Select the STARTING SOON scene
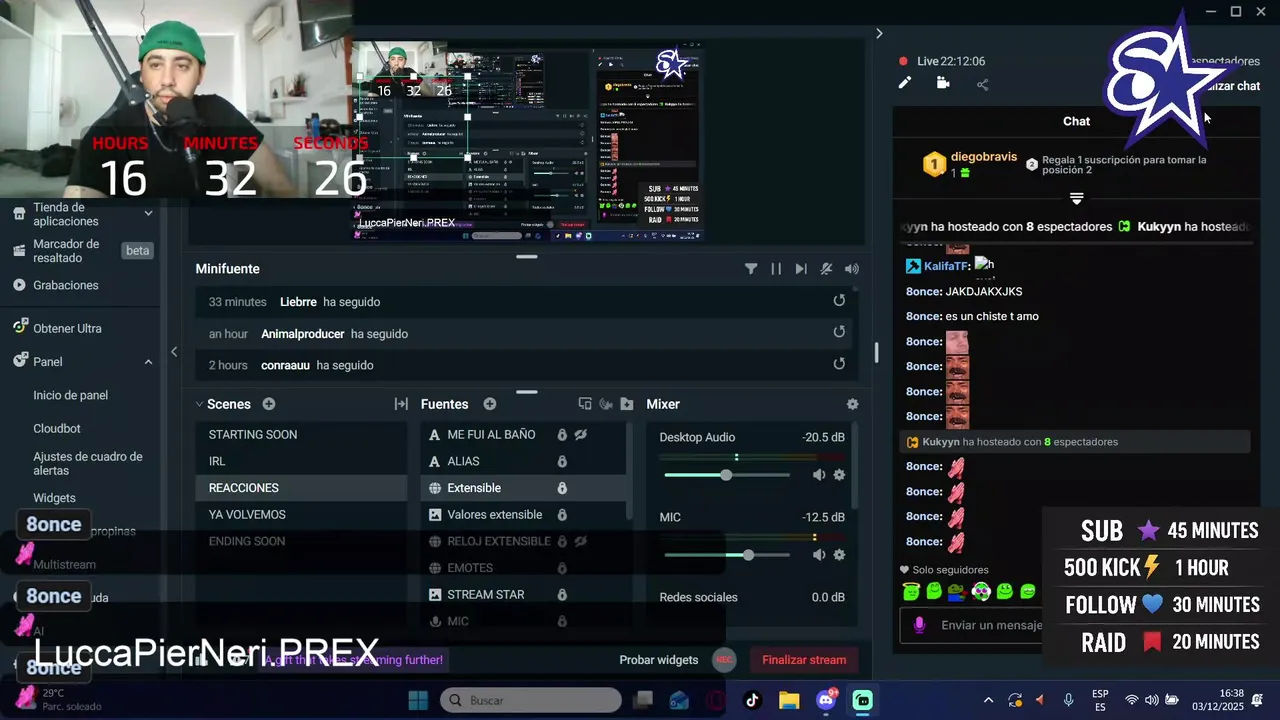The height and width of the screenshot is (720, 1280). pos(301,435)
